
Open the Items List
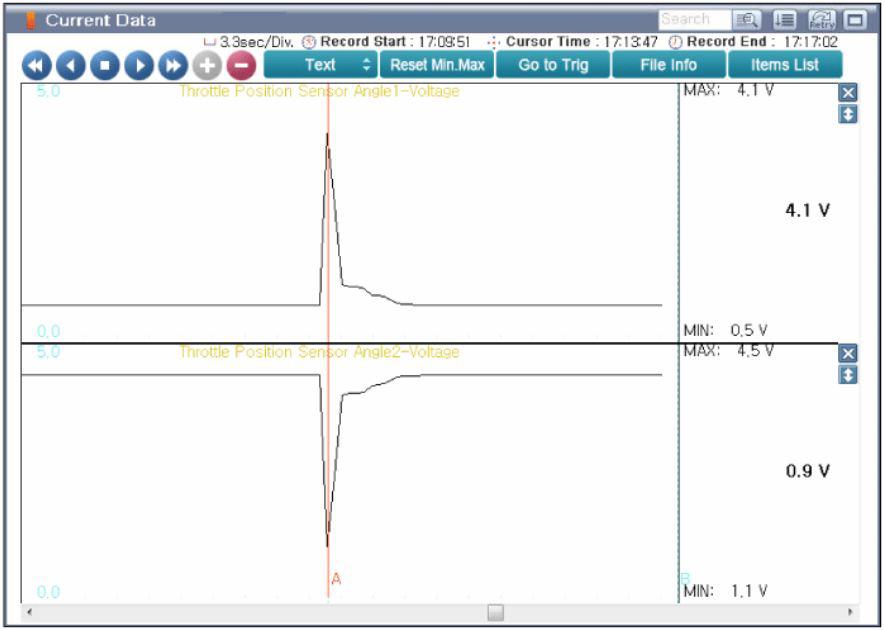click(x=784, y=65)
